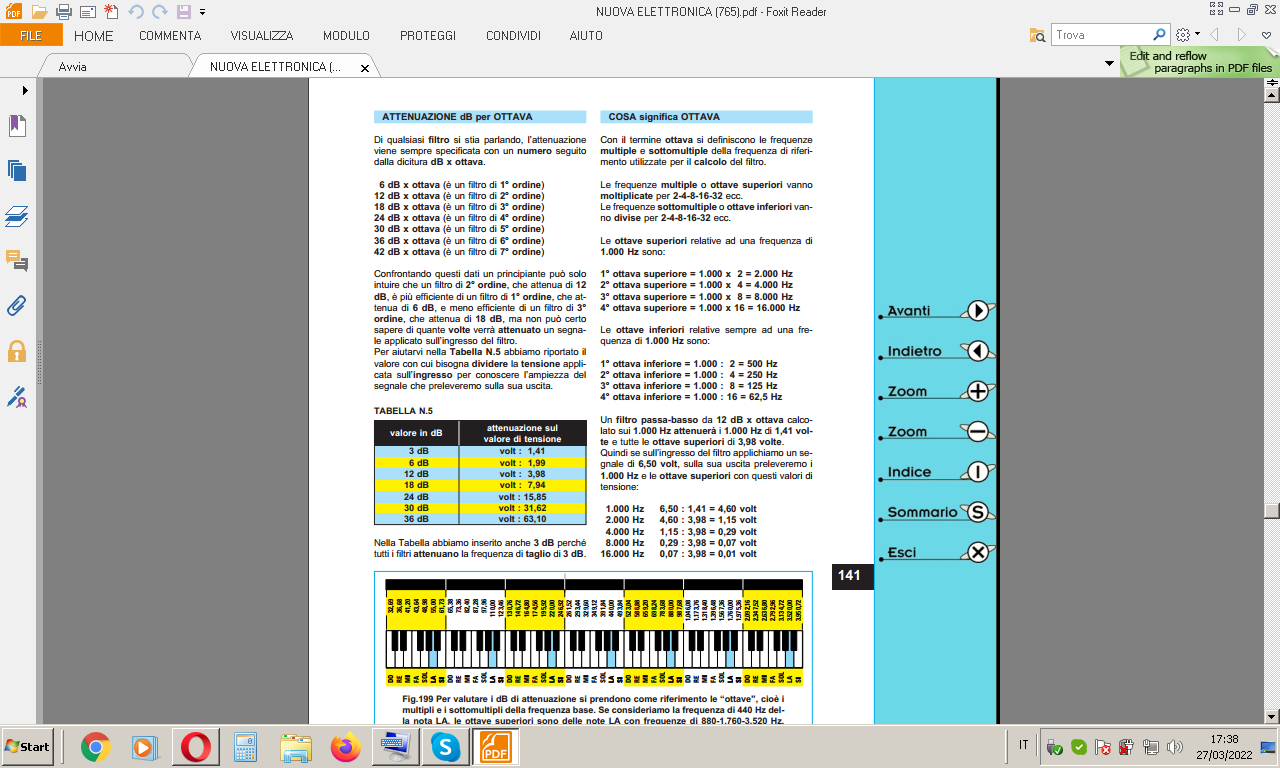Show the Layers panel
The height and width of the screenshot is (768, 1280).
click(x=17, y=216)
